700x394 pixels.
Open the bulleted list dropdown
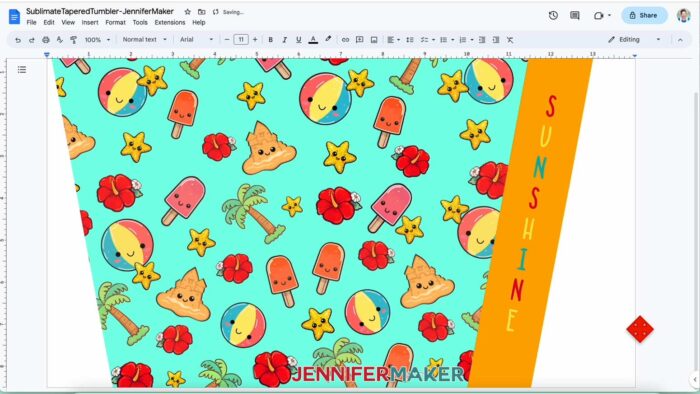pyautogui.click(x=446, y=40)
